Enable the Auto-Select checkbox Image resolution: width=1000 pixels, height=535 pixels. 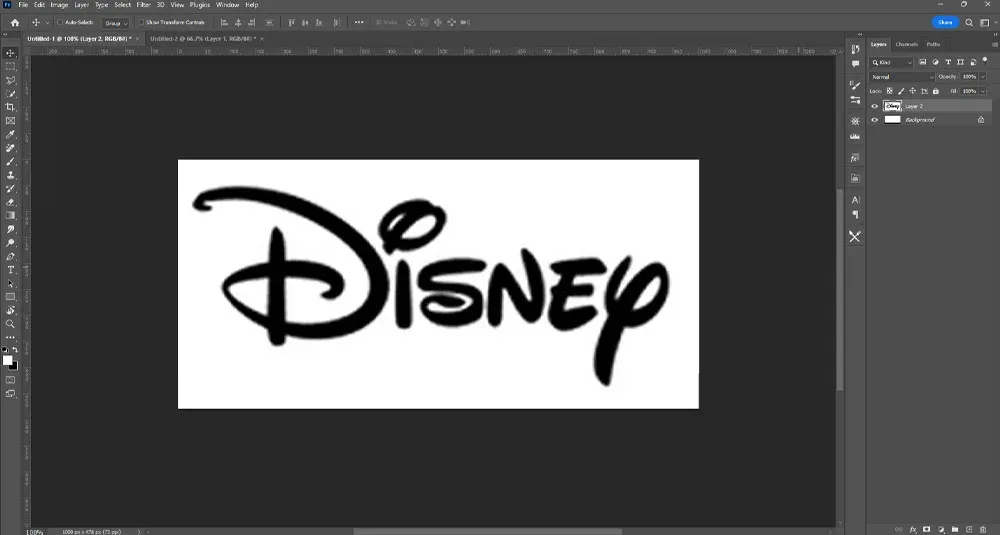pyautogui.click(x=60, y=22)
